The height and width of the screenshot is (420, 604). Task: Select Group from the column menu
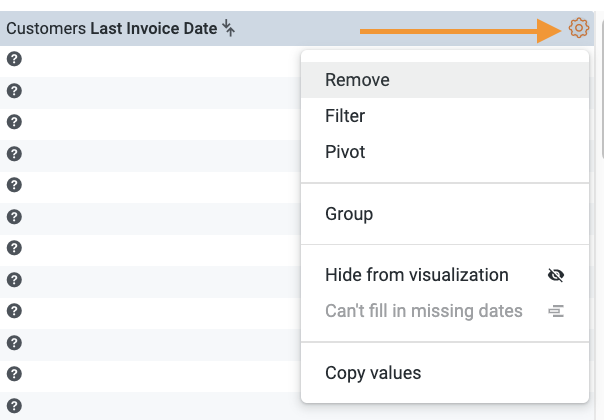[445, 213]
